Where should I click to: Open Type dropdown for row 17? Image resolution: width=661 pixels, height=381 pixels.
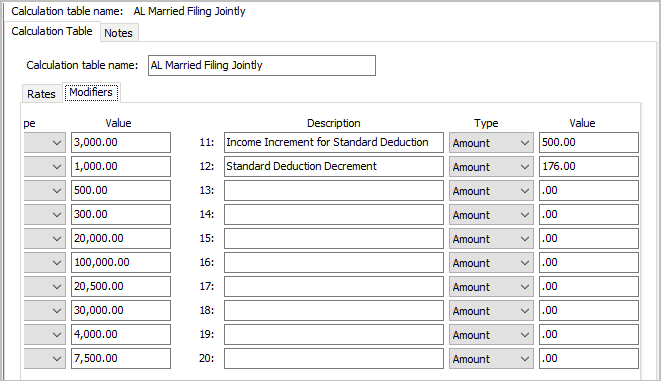tap(491, 287)
